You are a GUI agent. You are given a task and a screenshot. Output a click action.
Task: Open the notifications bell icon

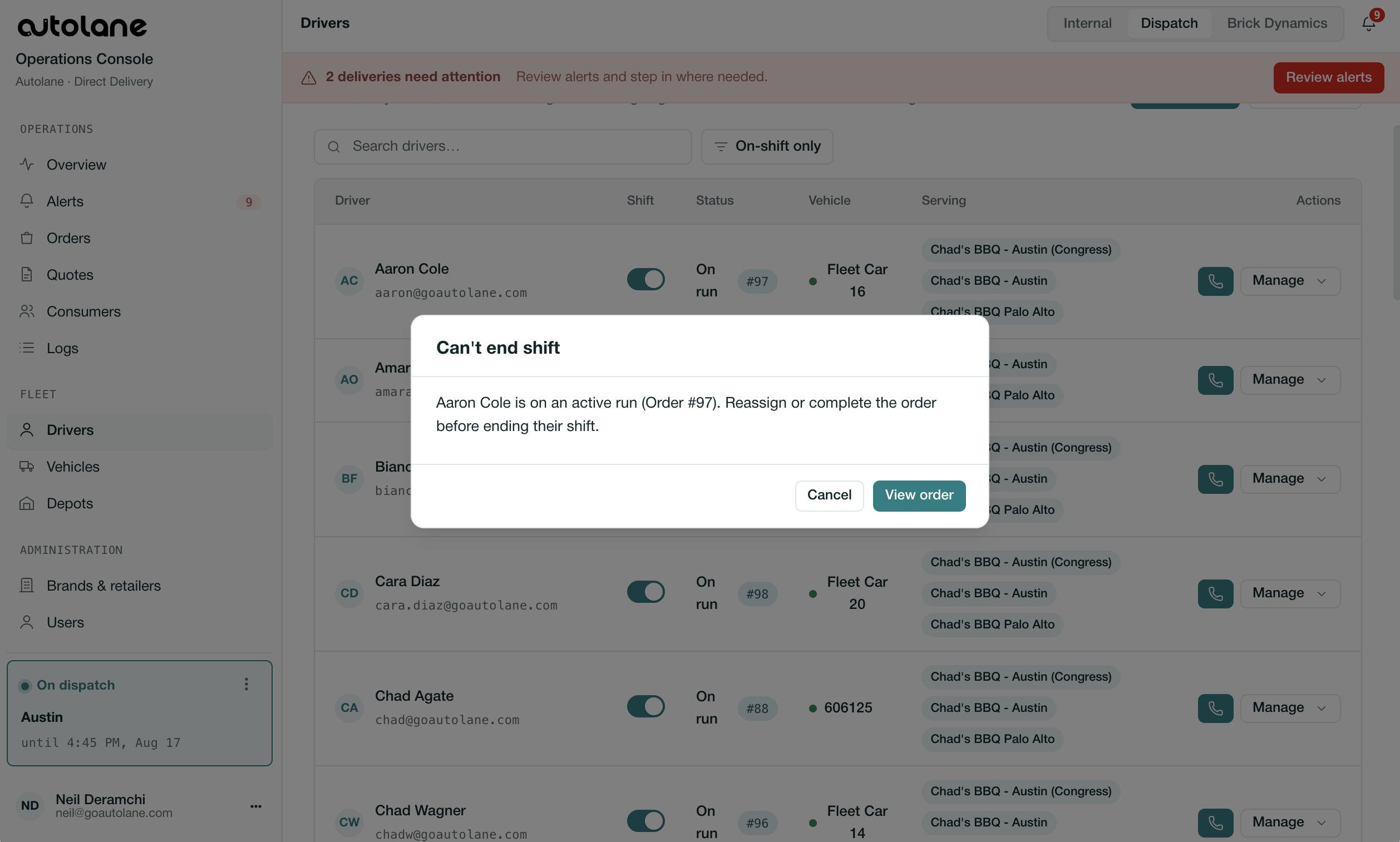(1368, 23)
